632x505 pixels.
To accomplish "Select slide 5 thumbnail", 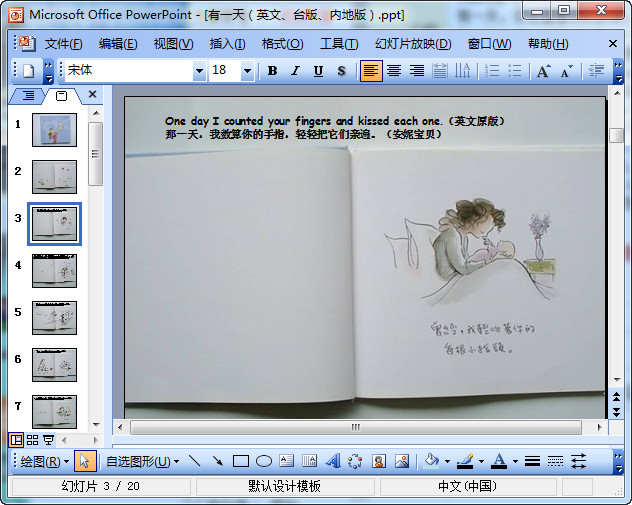I will [x=54, y=318].
